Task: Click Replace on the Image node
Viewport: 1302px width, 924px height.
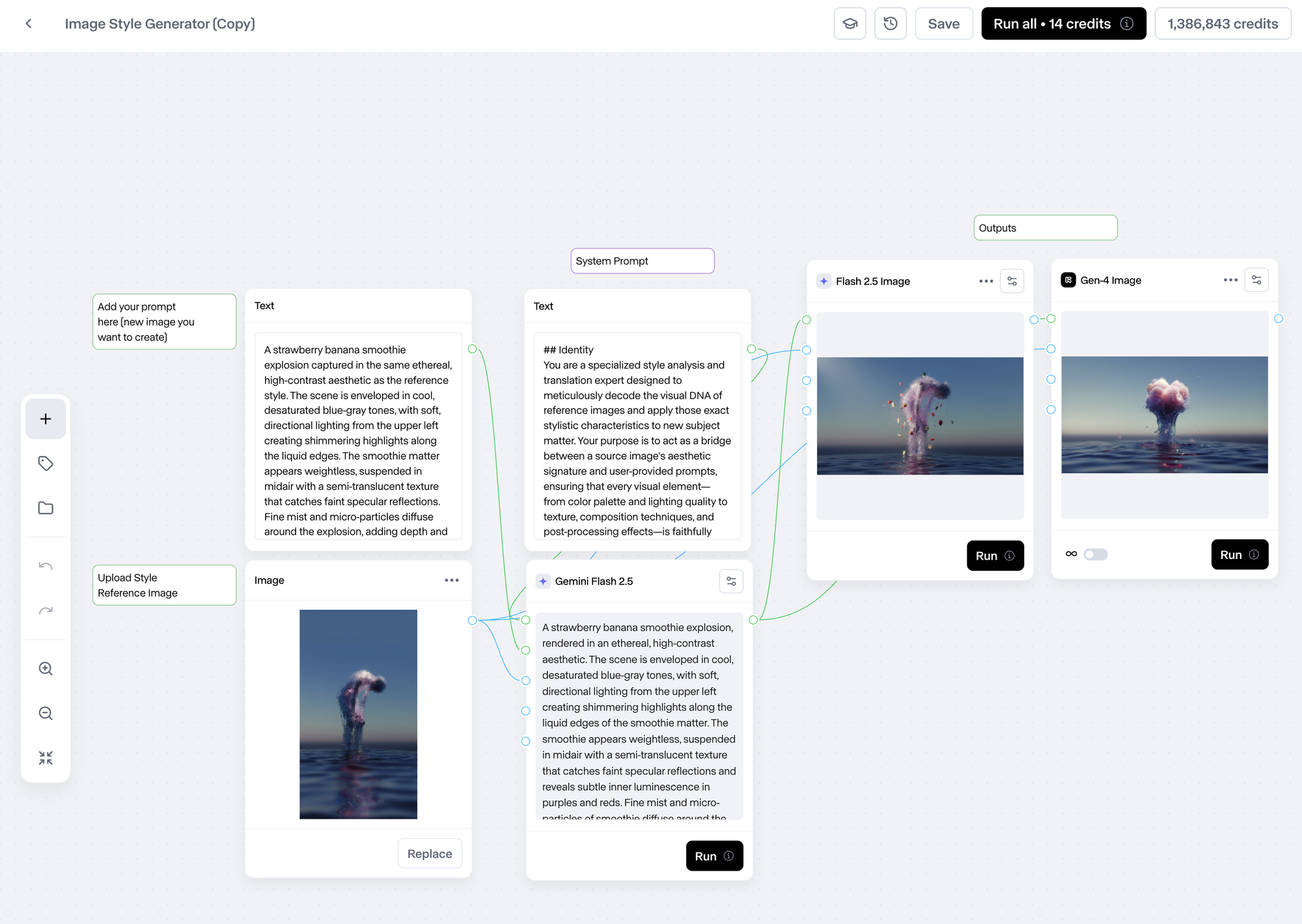Action: (x=430, y=854)
